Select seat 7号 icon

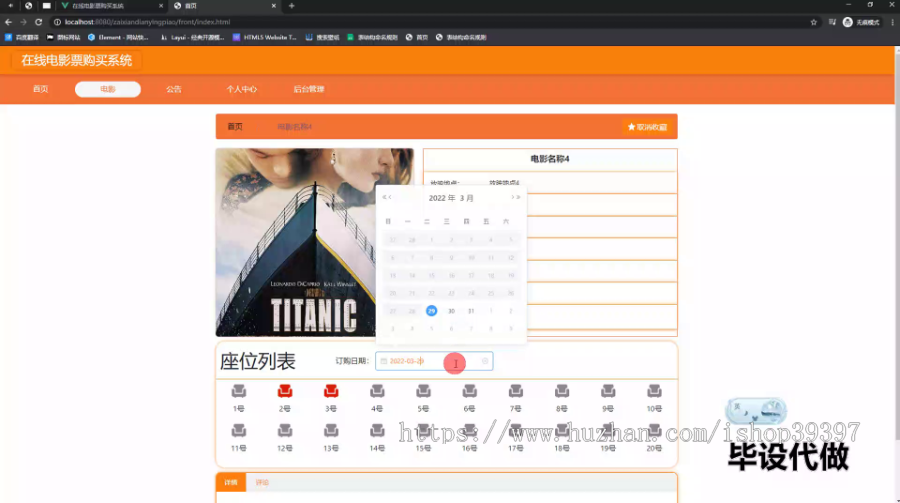[x=515, y=391]
